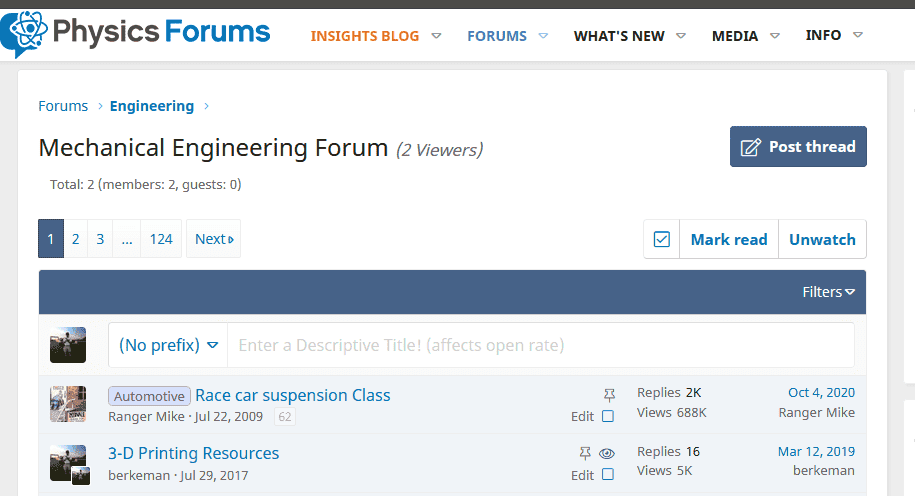Open the What's New menu
The image size is (915, 496).
(x=619, y=36)
